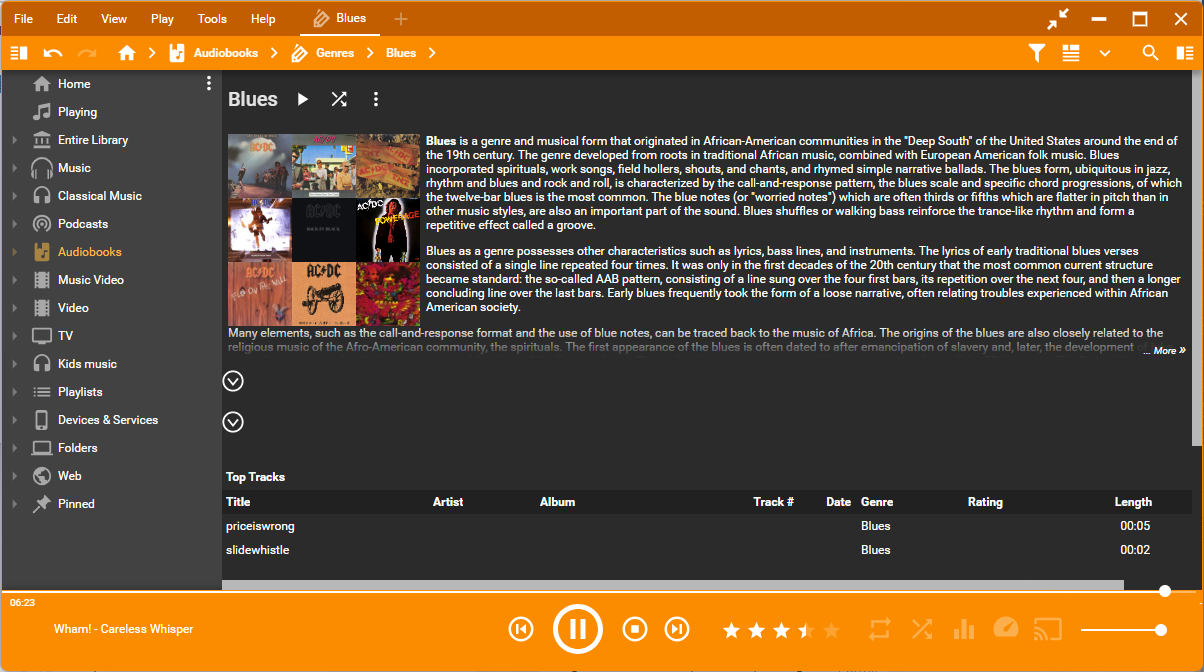Click the filter funnel icon in toolbar
This screenshot has height=672, width=1204.
[1037, 53]
